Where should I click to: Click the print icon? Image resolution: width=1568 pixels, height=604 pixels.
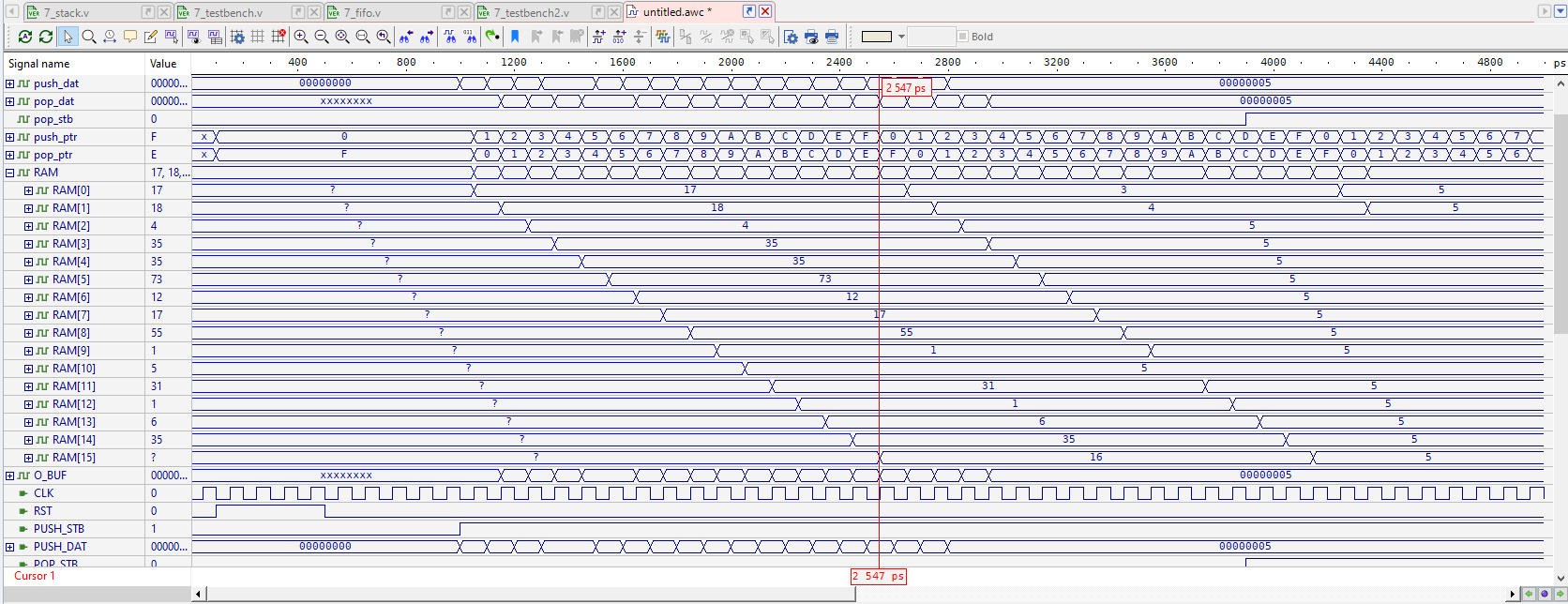click(x=832, y=37)
